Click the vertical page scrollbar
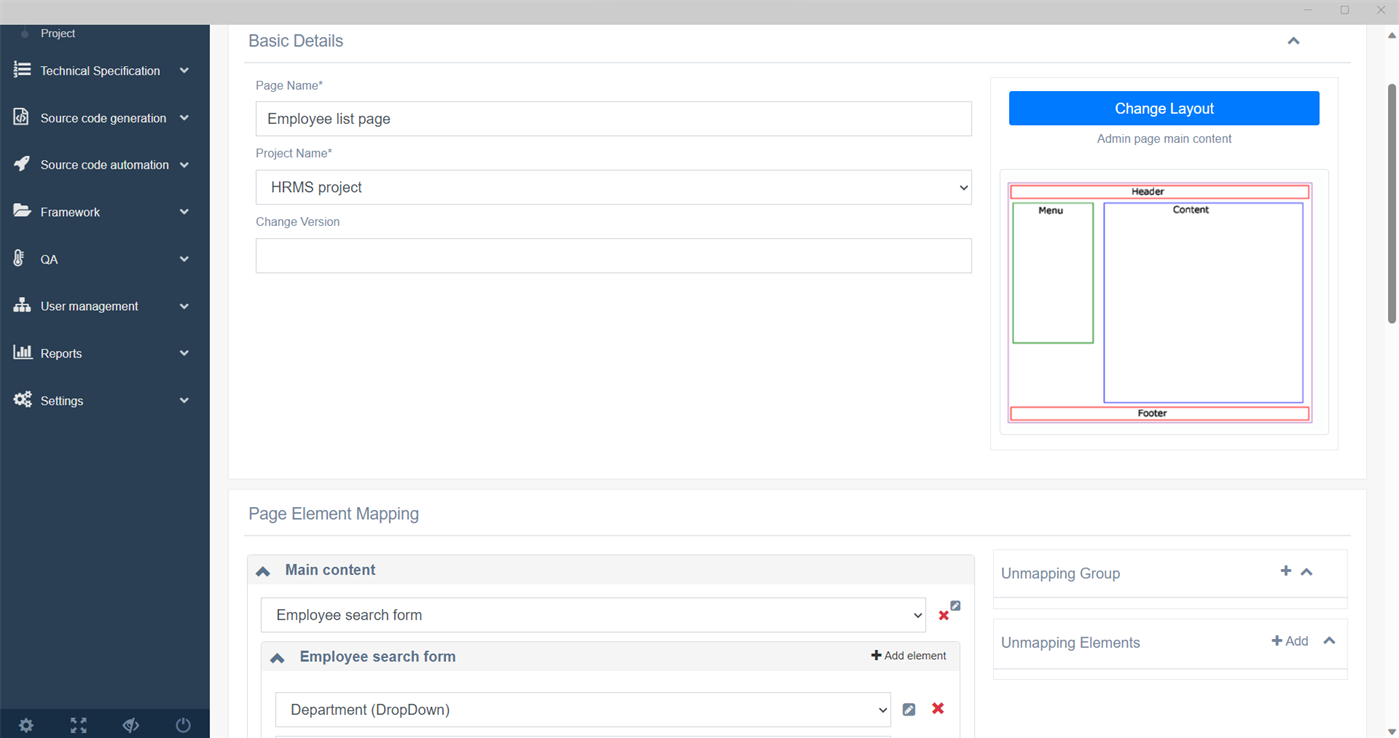 [x=1392, y=203]
